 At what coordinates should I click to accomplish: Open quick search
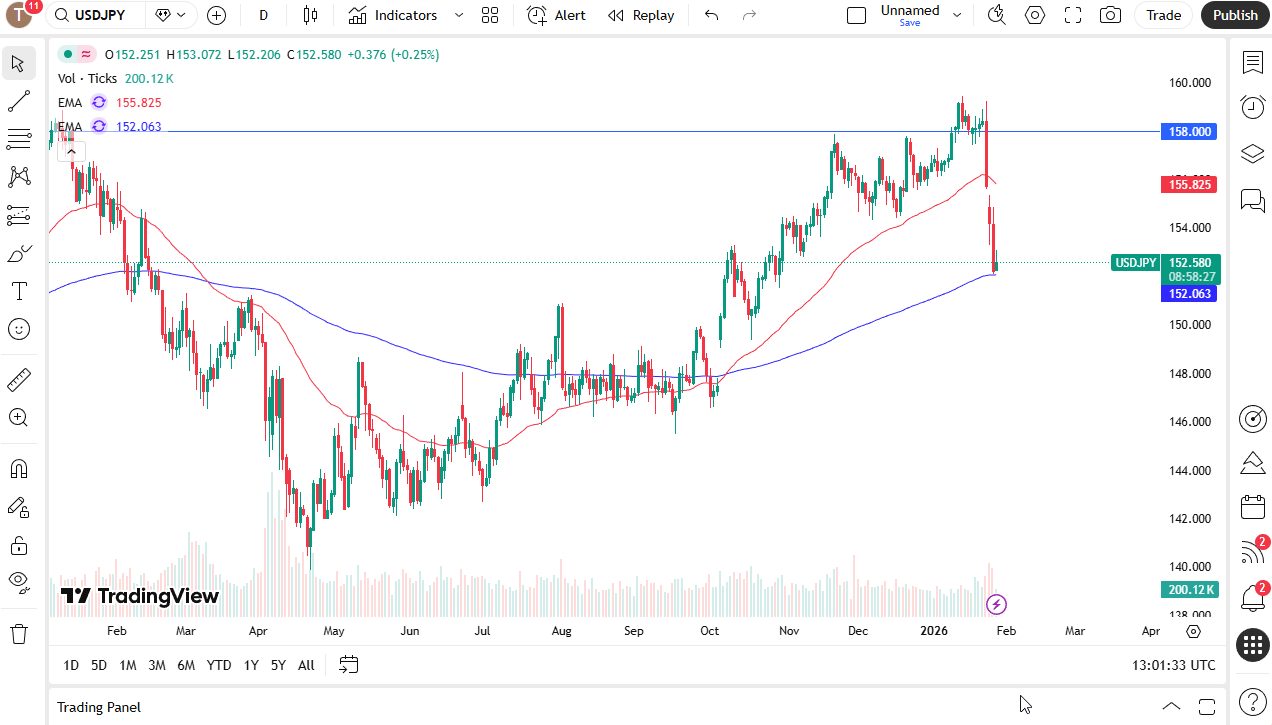tap(996, 15)
